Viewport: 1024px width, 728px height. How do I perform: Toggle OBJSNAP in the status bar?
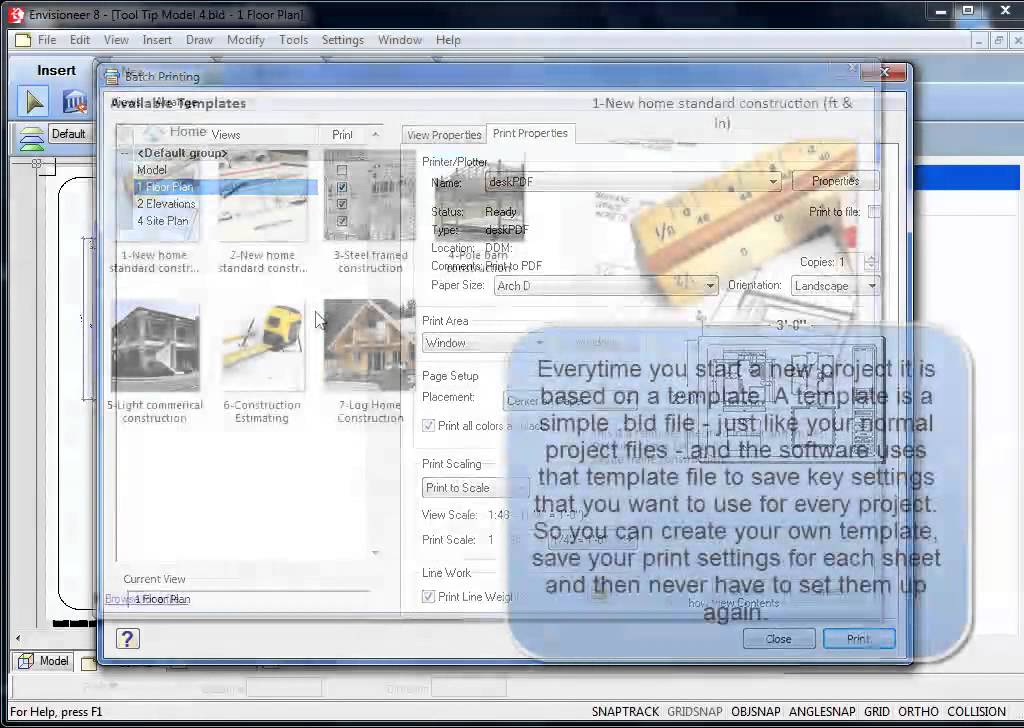[756, 712]
